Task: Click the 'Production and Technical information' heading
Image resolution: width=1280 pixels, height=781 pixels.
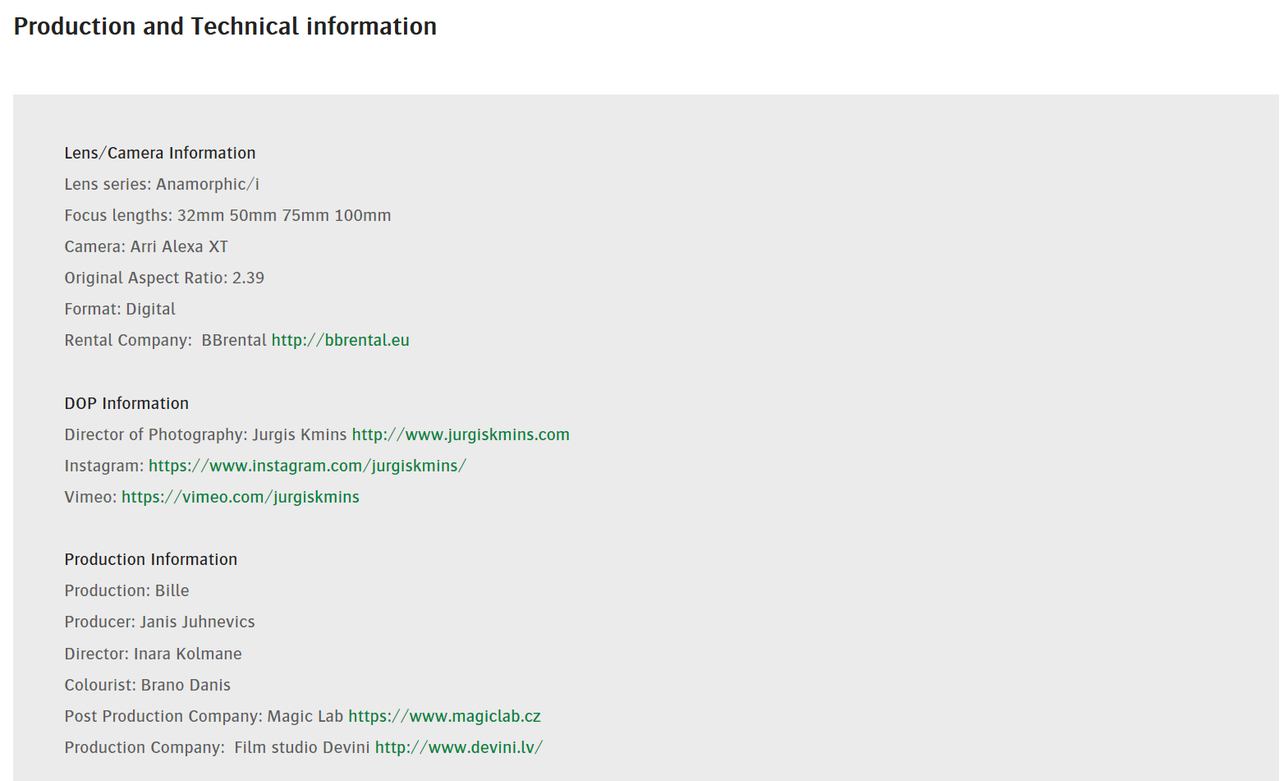Action: [225, 26]
